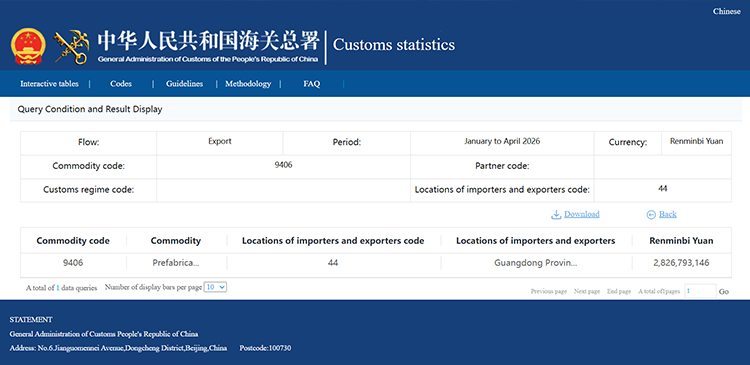Screen dimensions: 750x365
Task: Open display bars per page dropdown
Action: [x=215, y=287]
